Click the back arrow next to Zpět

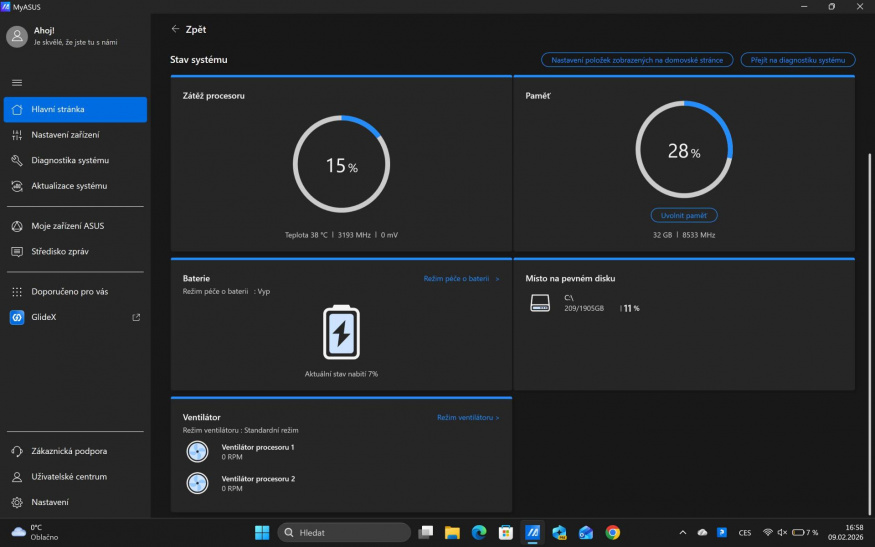tap(176, 30)
